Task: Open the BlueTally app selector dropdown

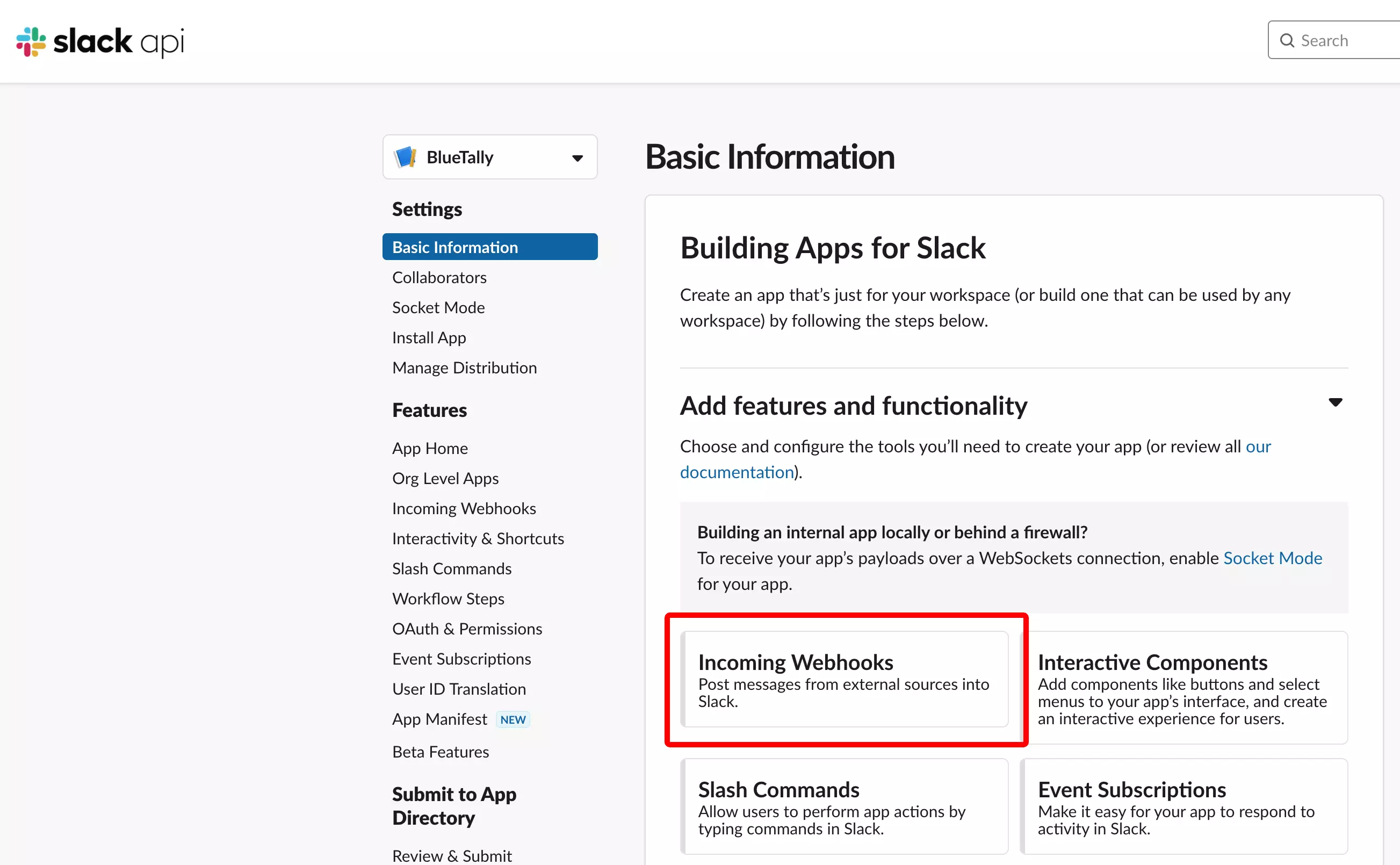Action: coord(490,157)
